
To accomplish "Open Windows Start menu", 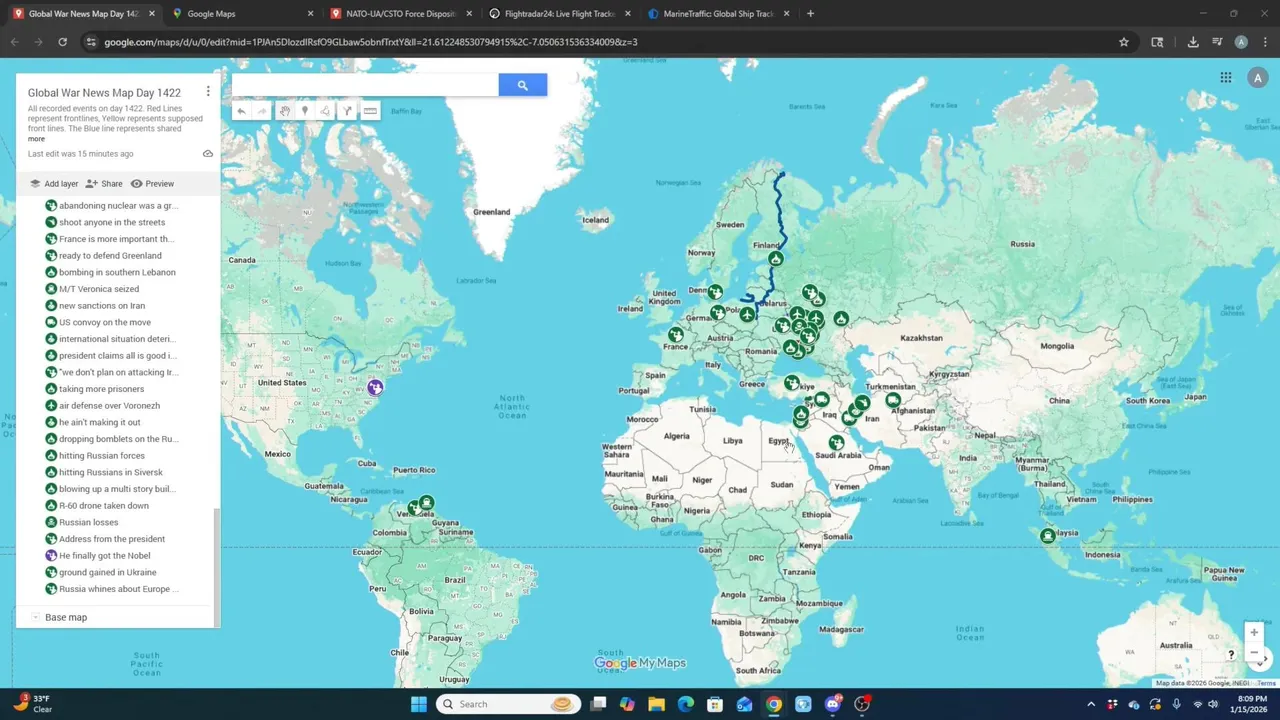I will pyautogui.click(x=418, y=704).
